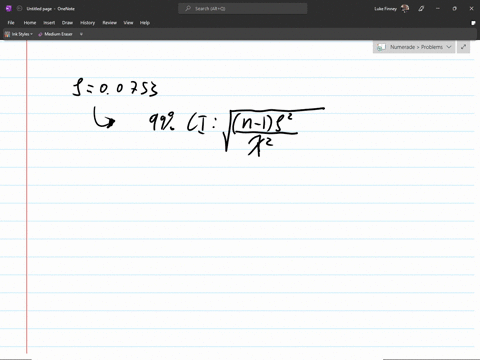The width and height of the screenshot is (480, 360).
Task: Expand the Ink Styles dropdown arrow
Action: [x=31, y=34]
